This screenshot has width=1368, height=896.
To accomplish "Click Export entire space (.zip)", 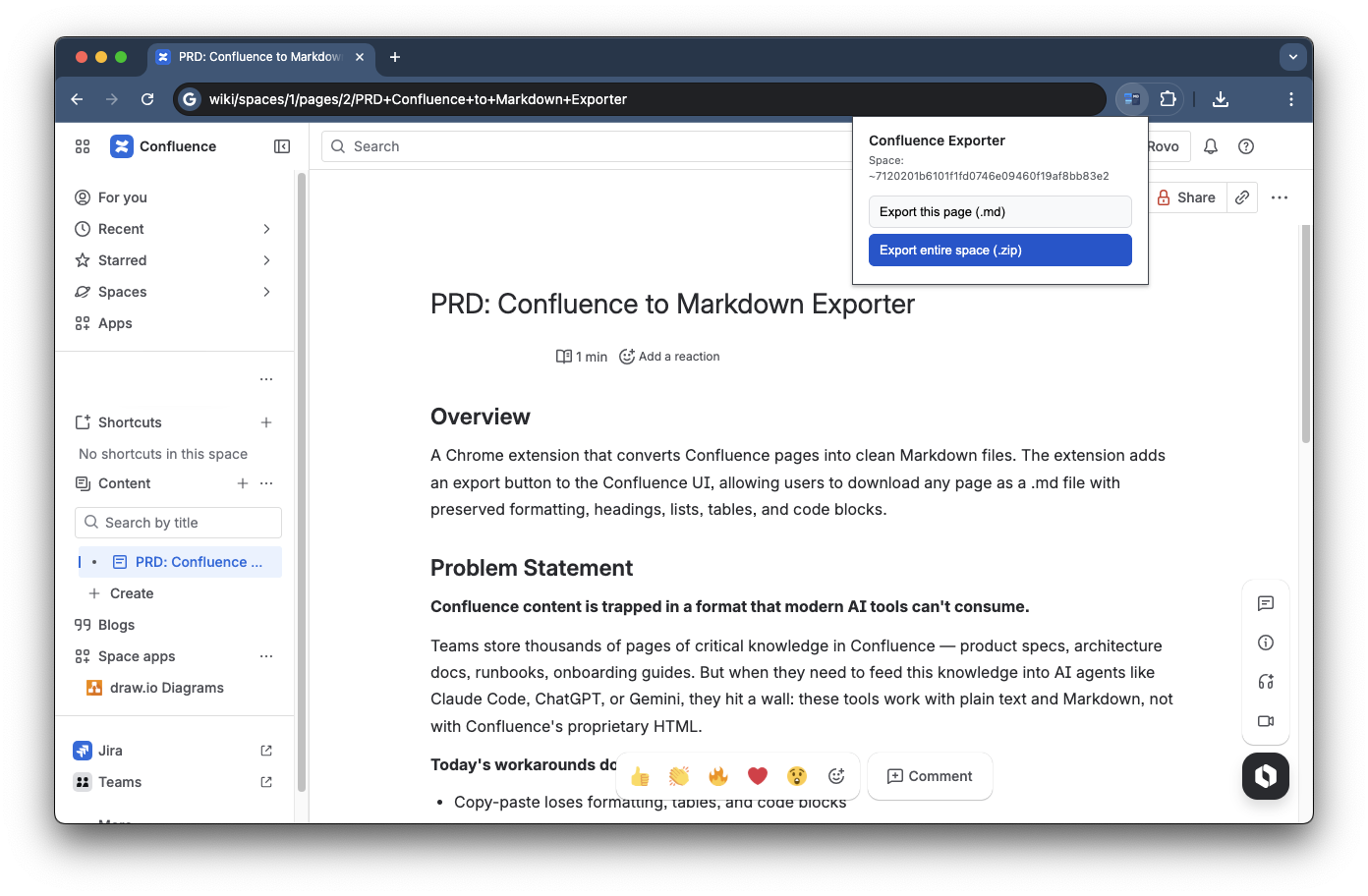I will 999,250.
